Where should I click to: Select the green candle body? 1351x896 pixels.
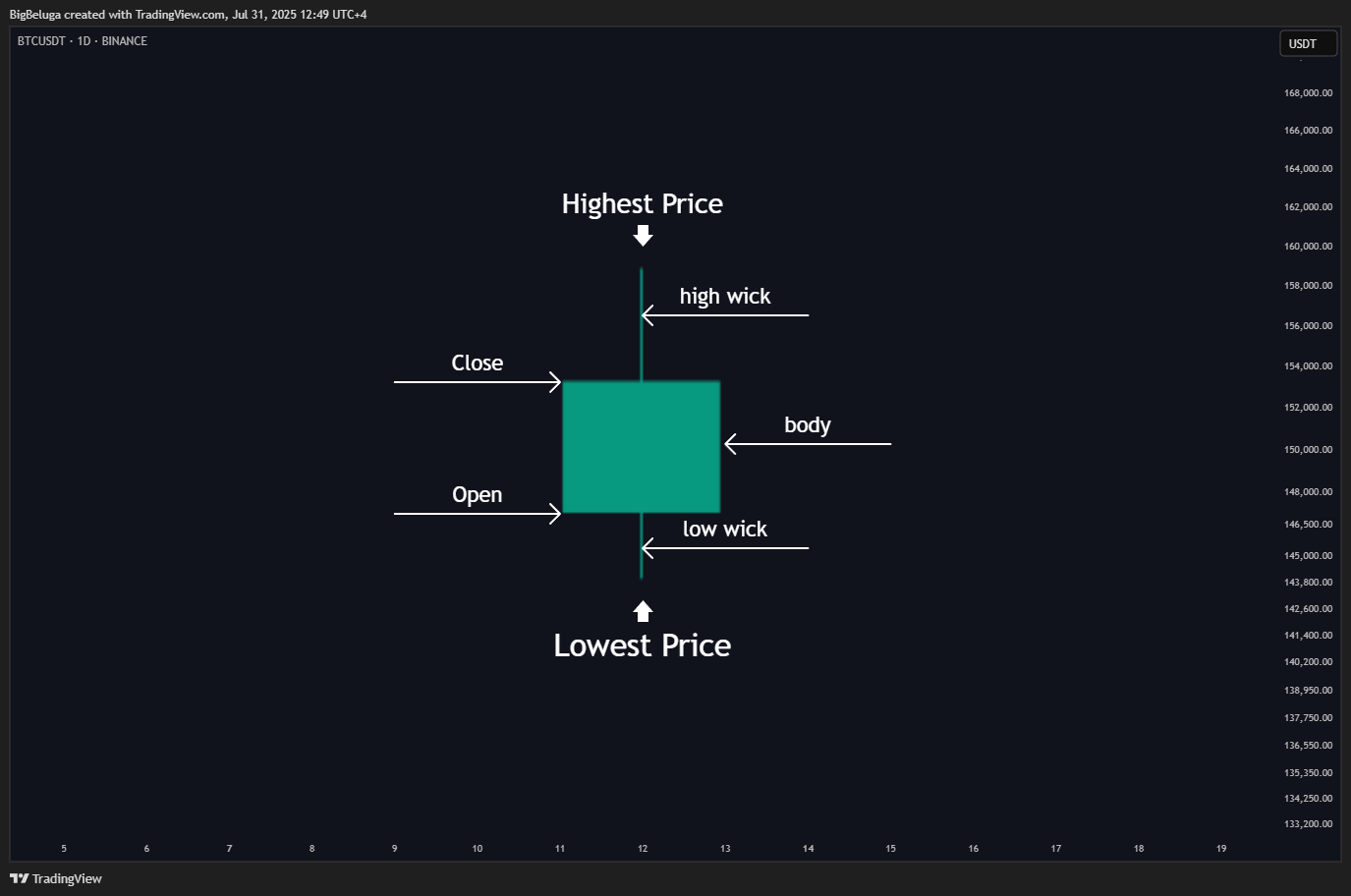641,447
